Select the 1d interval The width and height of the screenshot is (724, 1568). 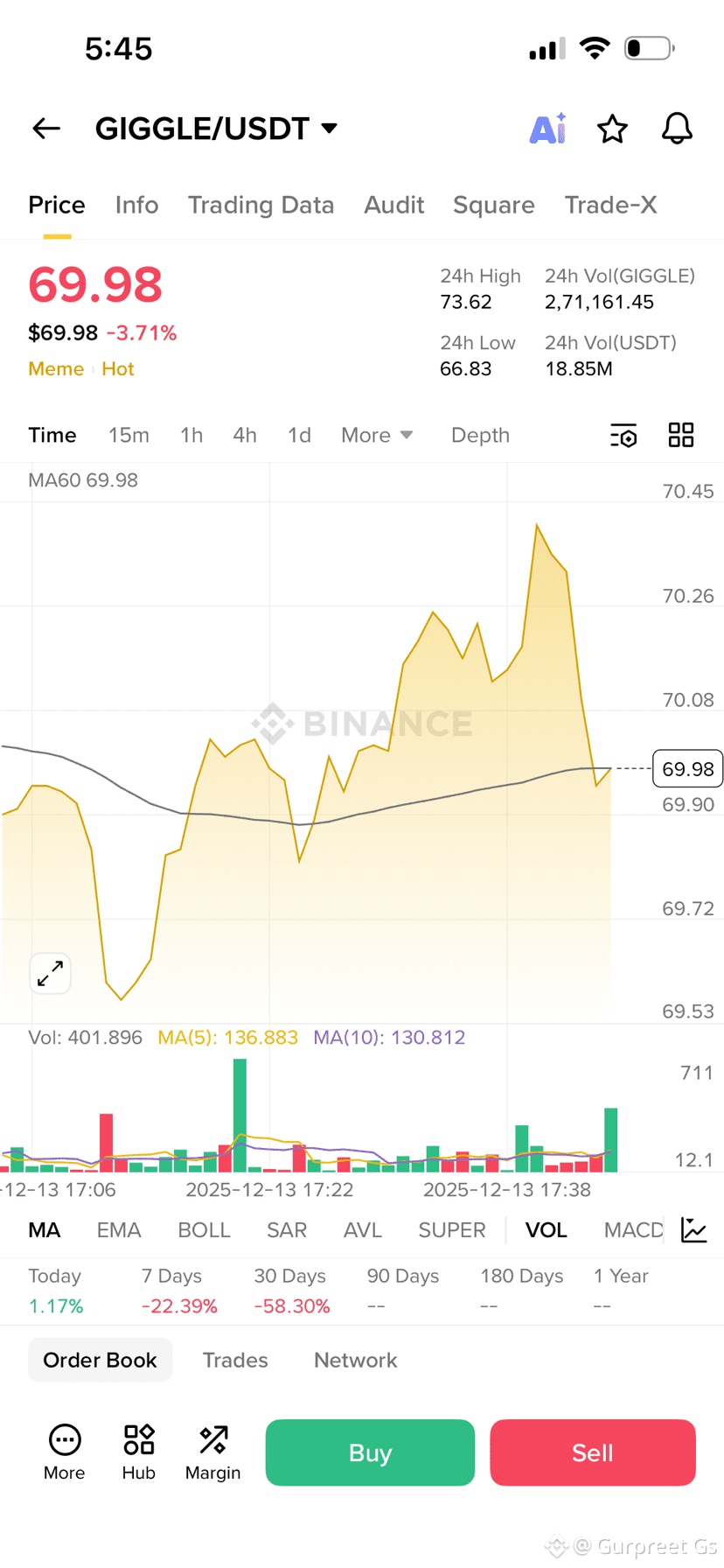[x=299, y=435]
